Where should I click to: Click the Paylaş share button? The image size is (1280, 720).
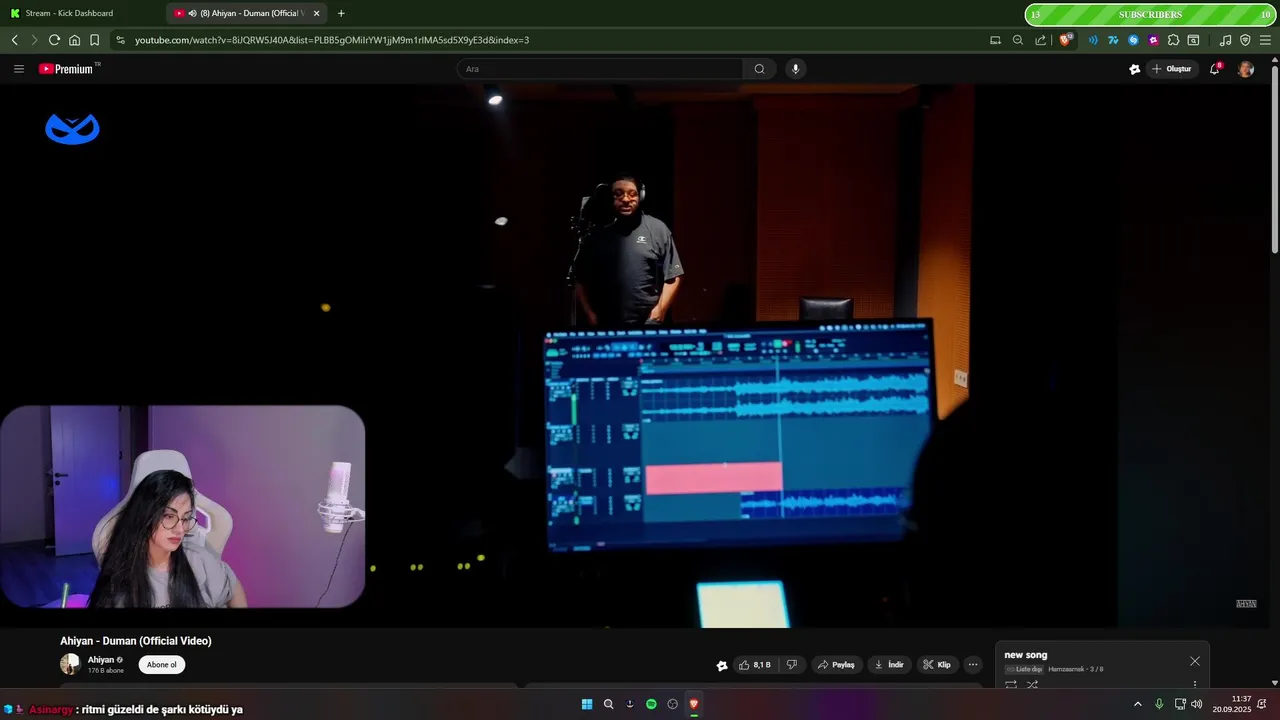(836, 665)
